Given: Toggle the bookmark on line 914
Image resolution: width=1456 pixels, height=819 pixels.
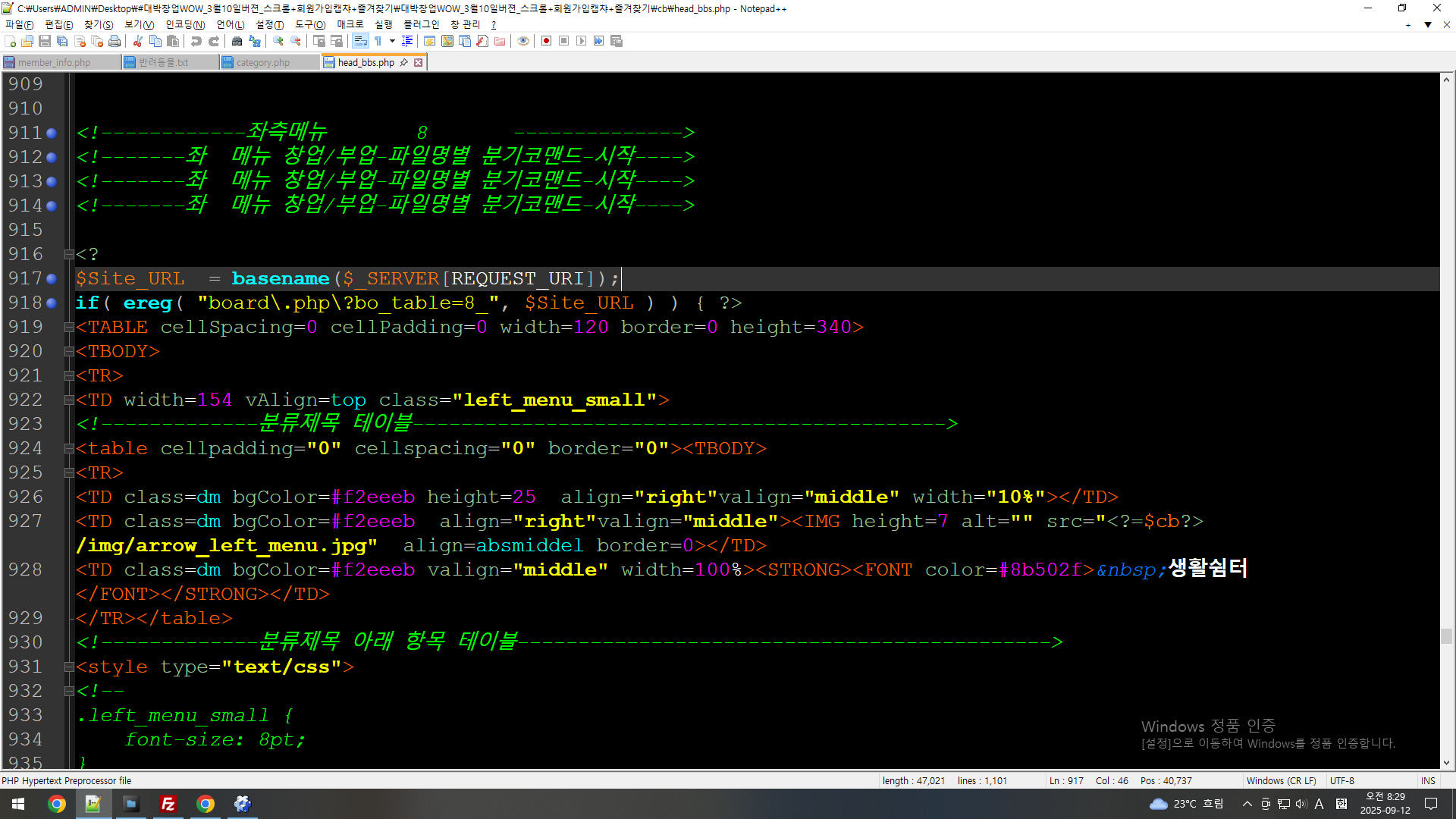Looking at the screenshot, I should tap(52, 206).
